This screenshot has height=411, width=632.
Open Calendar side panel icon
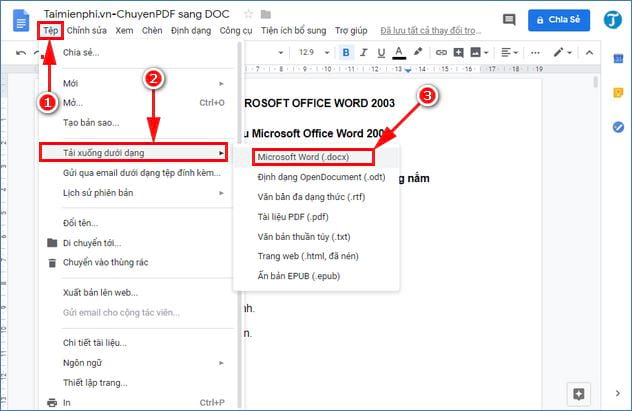click(618, 59)
